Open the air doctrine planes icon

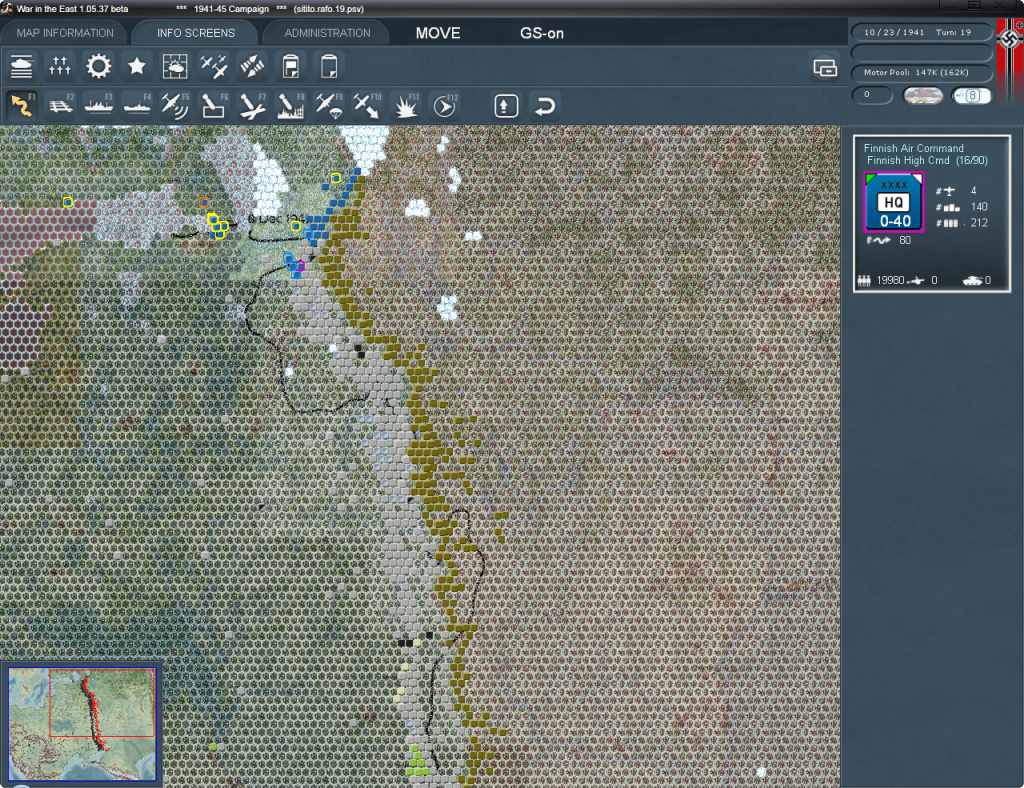214,67
